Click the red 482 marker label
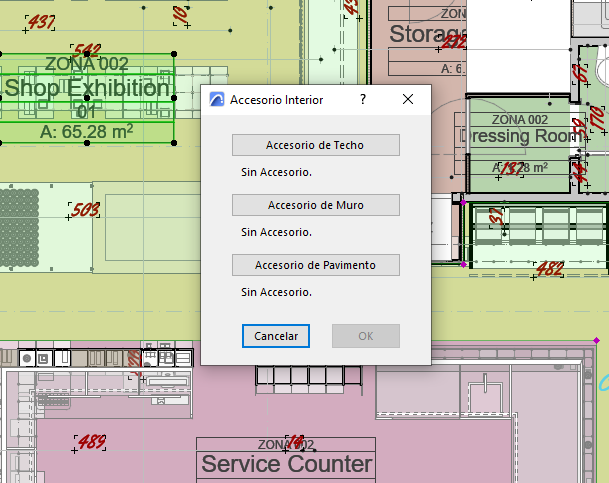The image size is (609, 483). tap(549, 268)
